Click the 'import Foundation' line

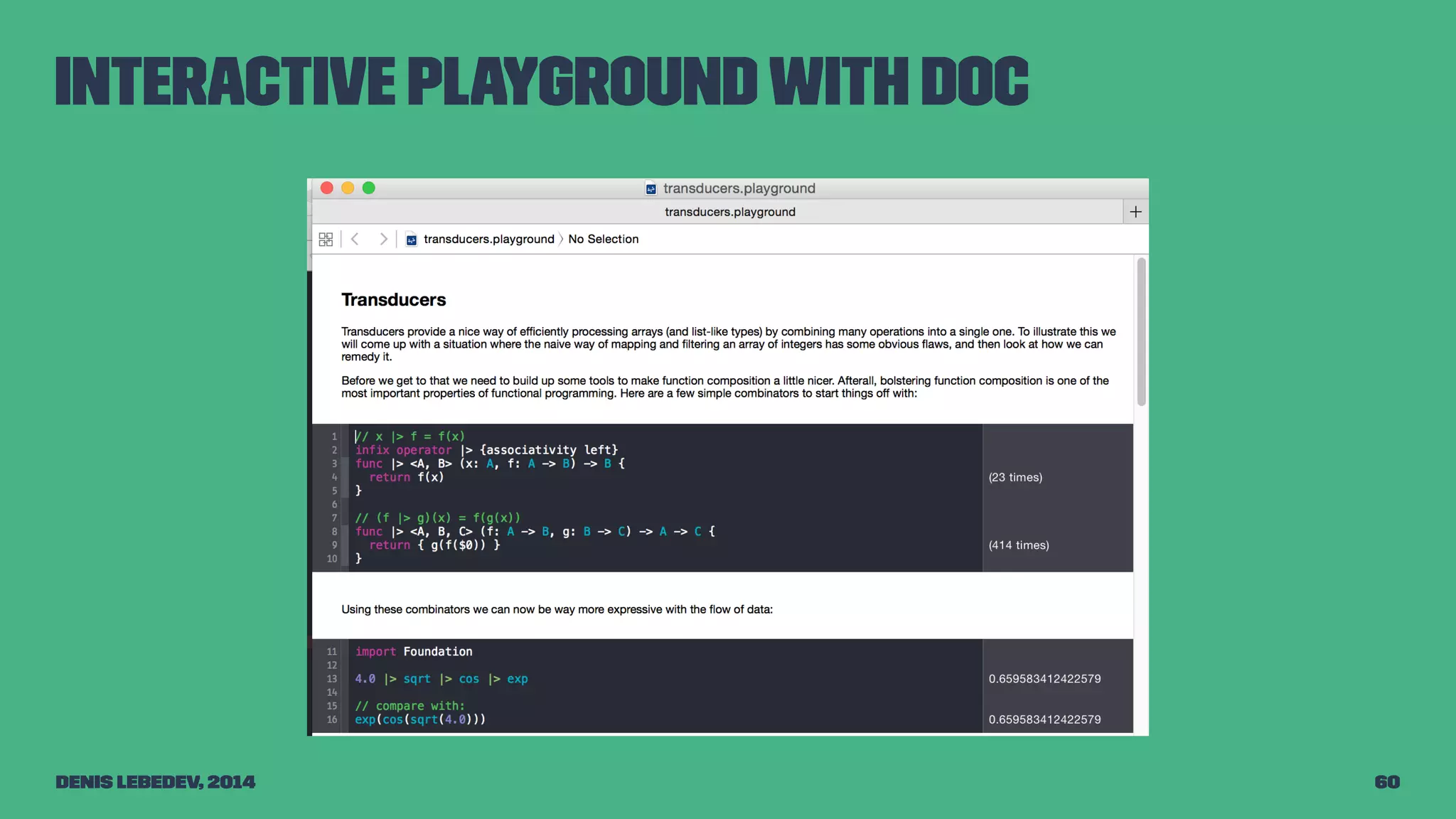click(413, 651)
